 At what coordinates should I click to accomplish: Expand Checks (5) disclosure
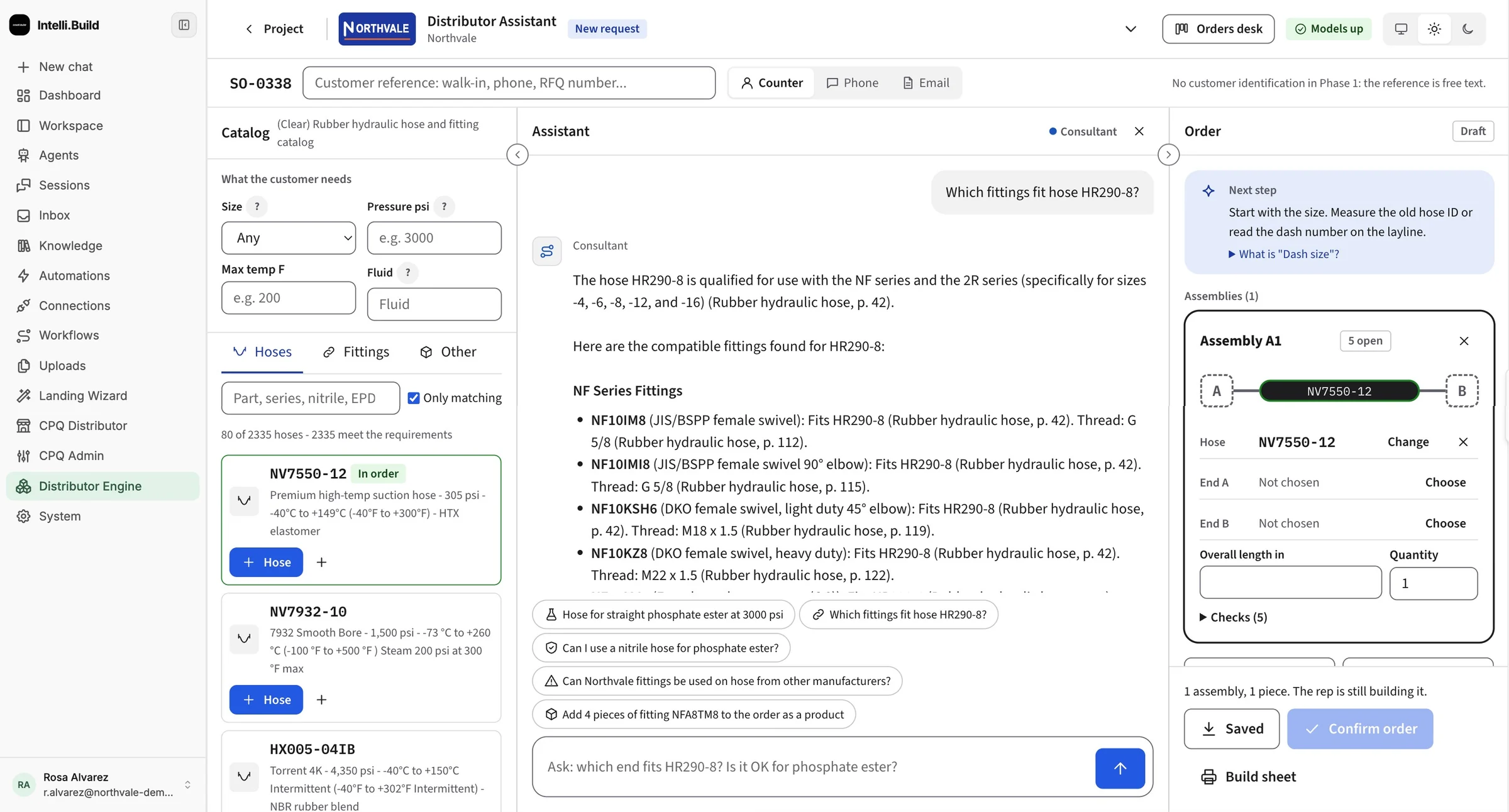point(1233,617)
